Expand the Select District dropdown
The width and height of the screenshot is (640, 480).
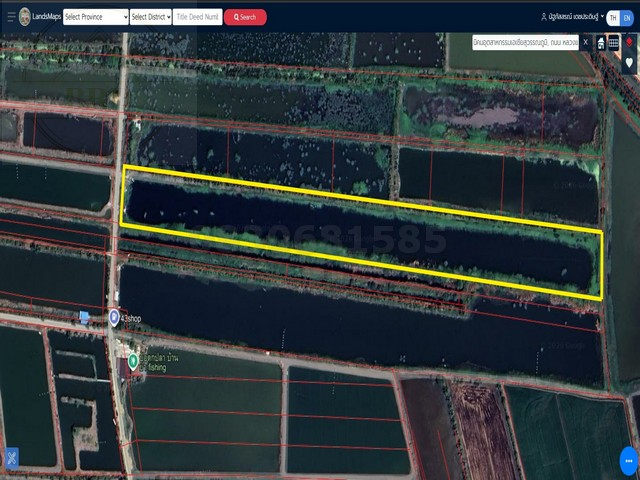149,17
